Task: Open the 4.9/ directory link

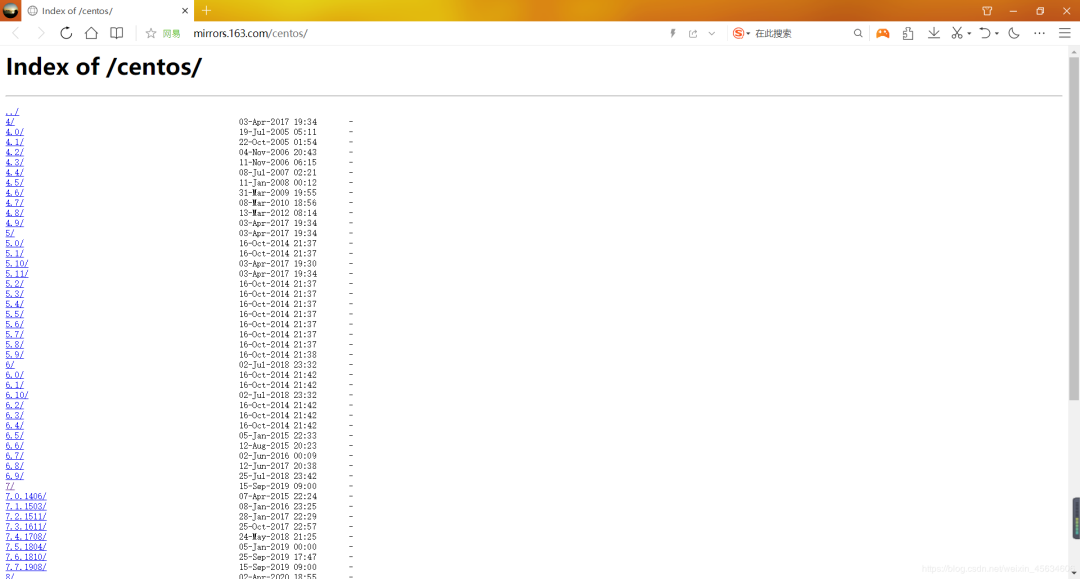Action: (14, 223)
